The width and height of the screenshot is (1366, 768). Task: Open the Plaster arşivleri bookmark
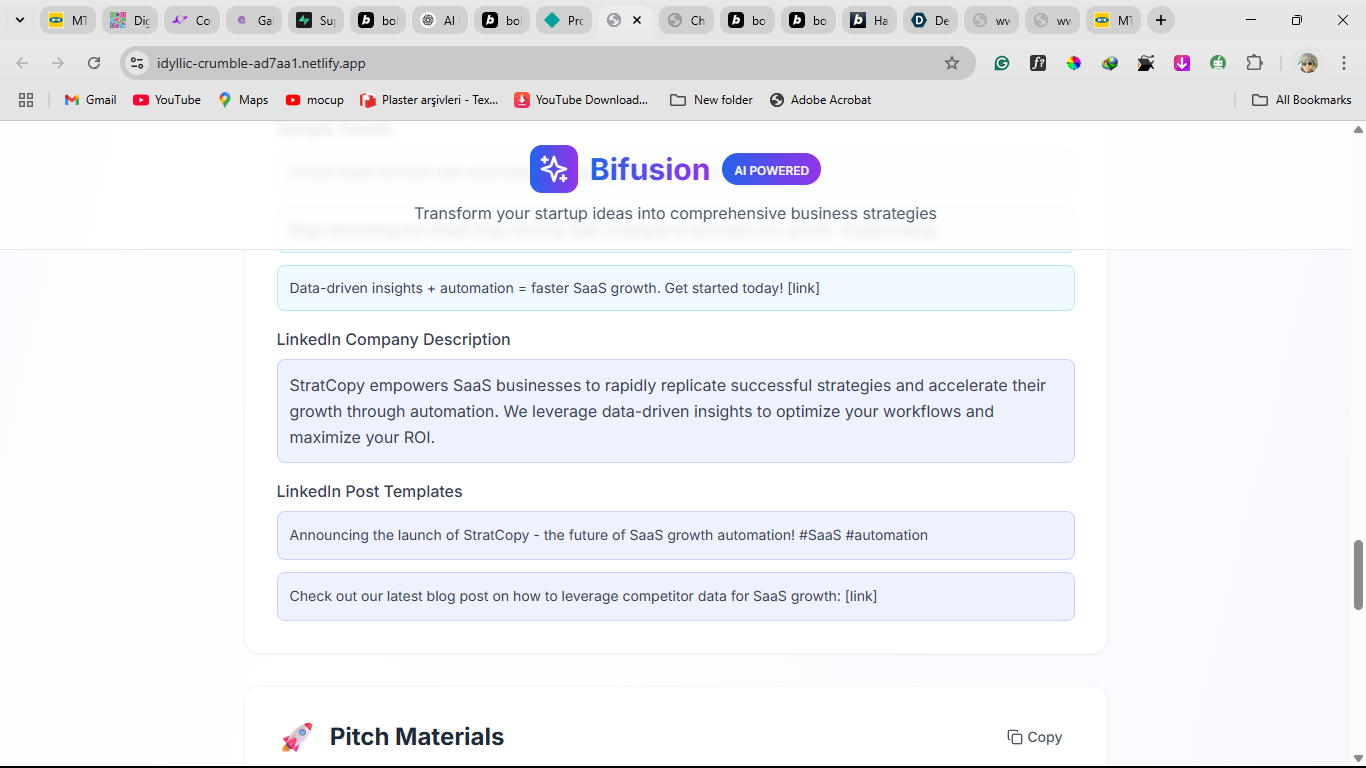pyautogui.click(x=429, y=100)
